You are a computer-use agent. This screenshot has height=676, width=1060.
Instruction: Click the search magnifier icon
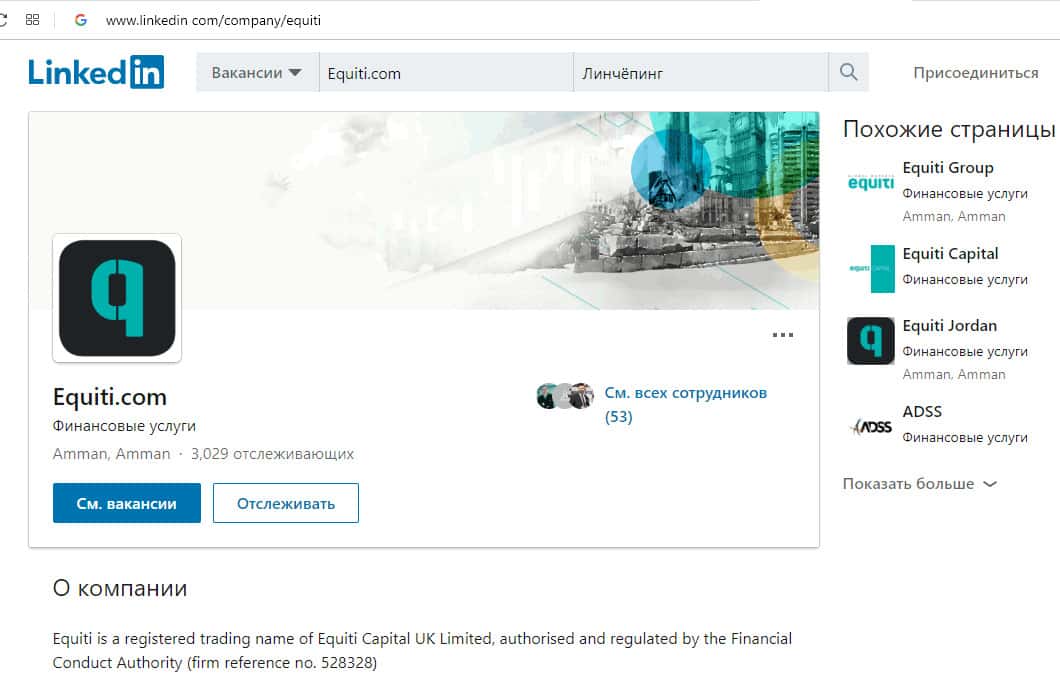point(848,72)
